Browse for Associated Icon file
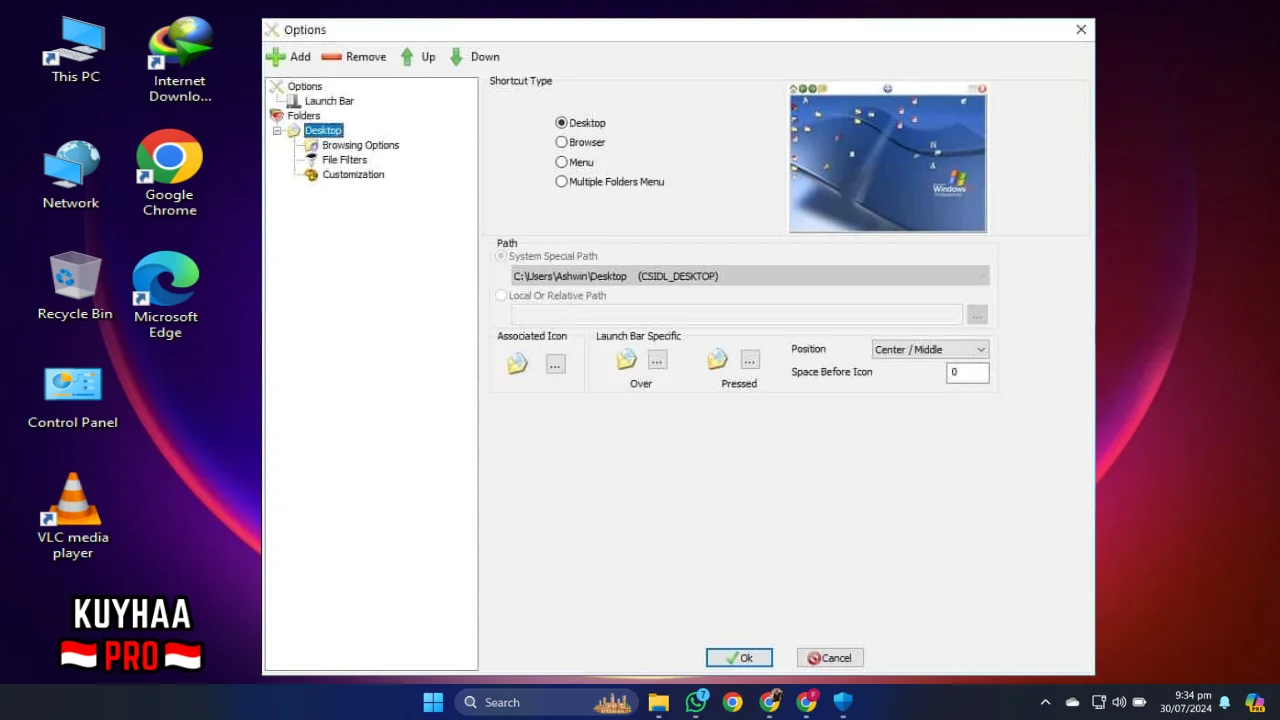 [x=555, y=365]
